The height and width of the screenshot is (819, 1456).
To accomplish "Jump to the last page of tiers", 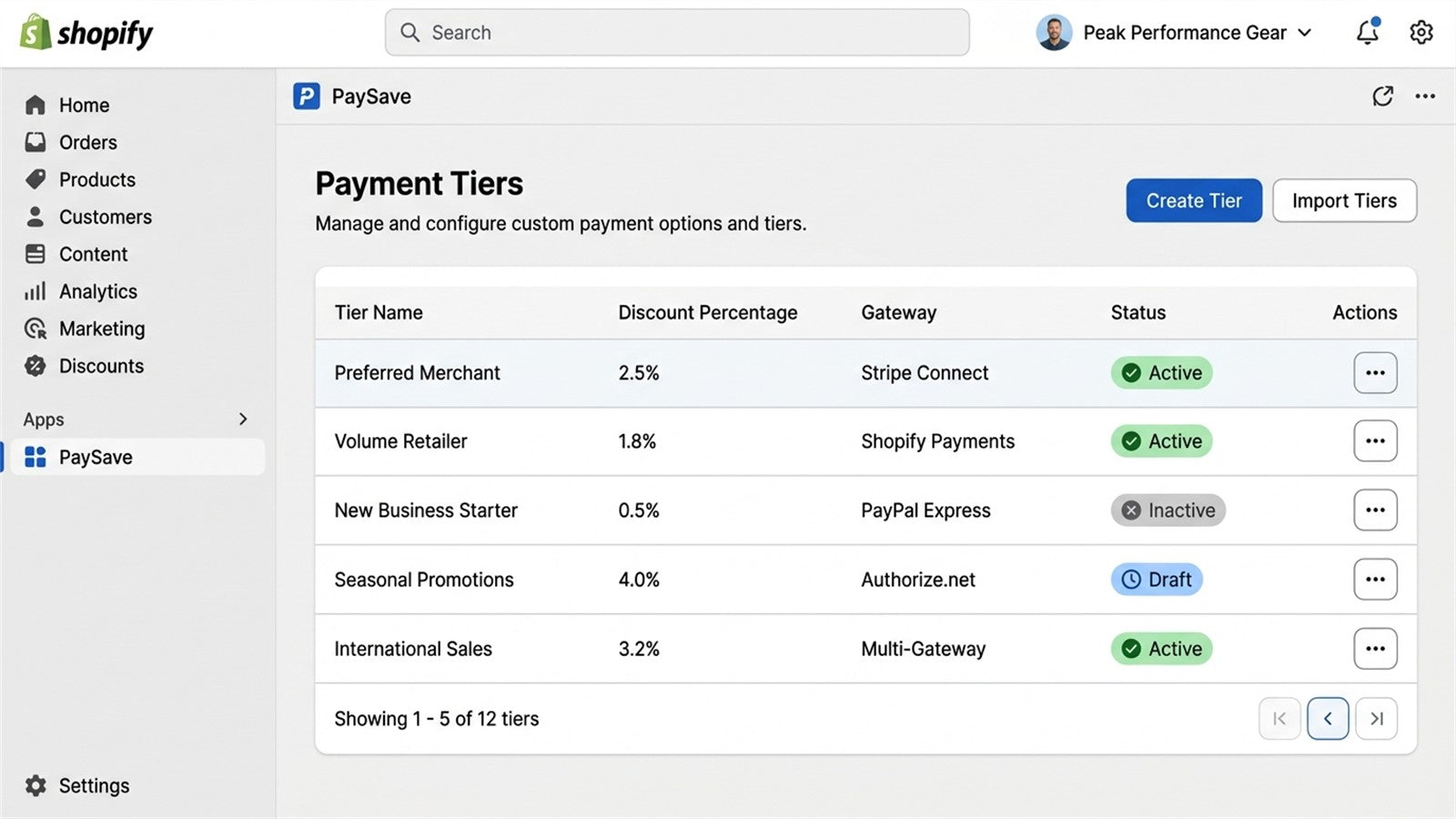I will 1376,718.
